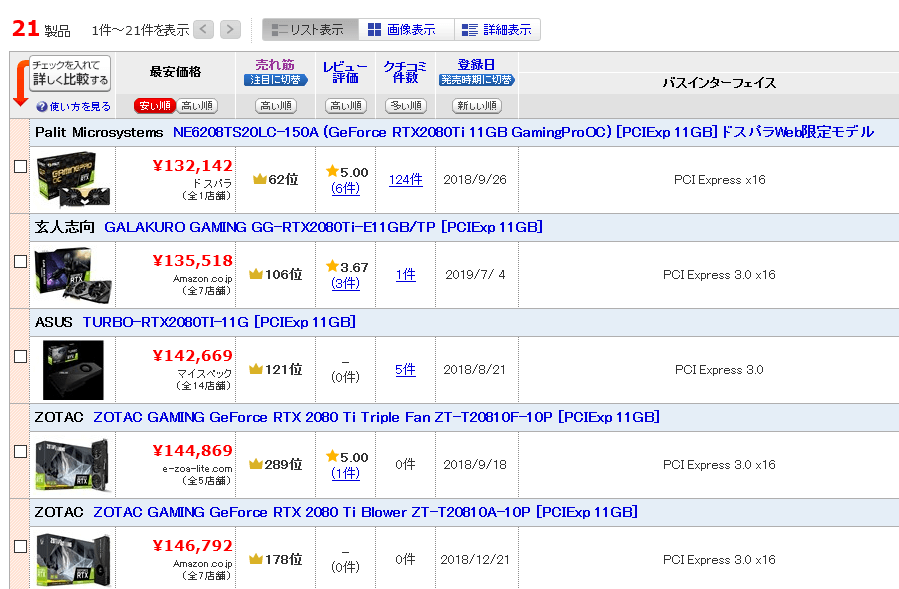The image size is (899, 589).
Task: Click the バスインターフェイス column header
Action: pyautogui.click(x=720, y=83)
